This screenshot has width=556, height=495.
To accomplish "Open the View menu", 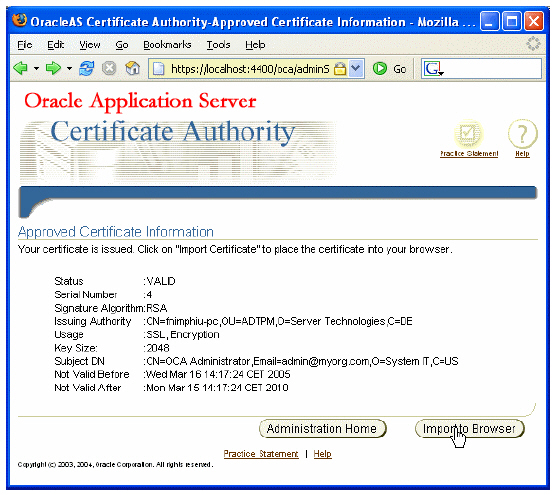I will [90, 45].
